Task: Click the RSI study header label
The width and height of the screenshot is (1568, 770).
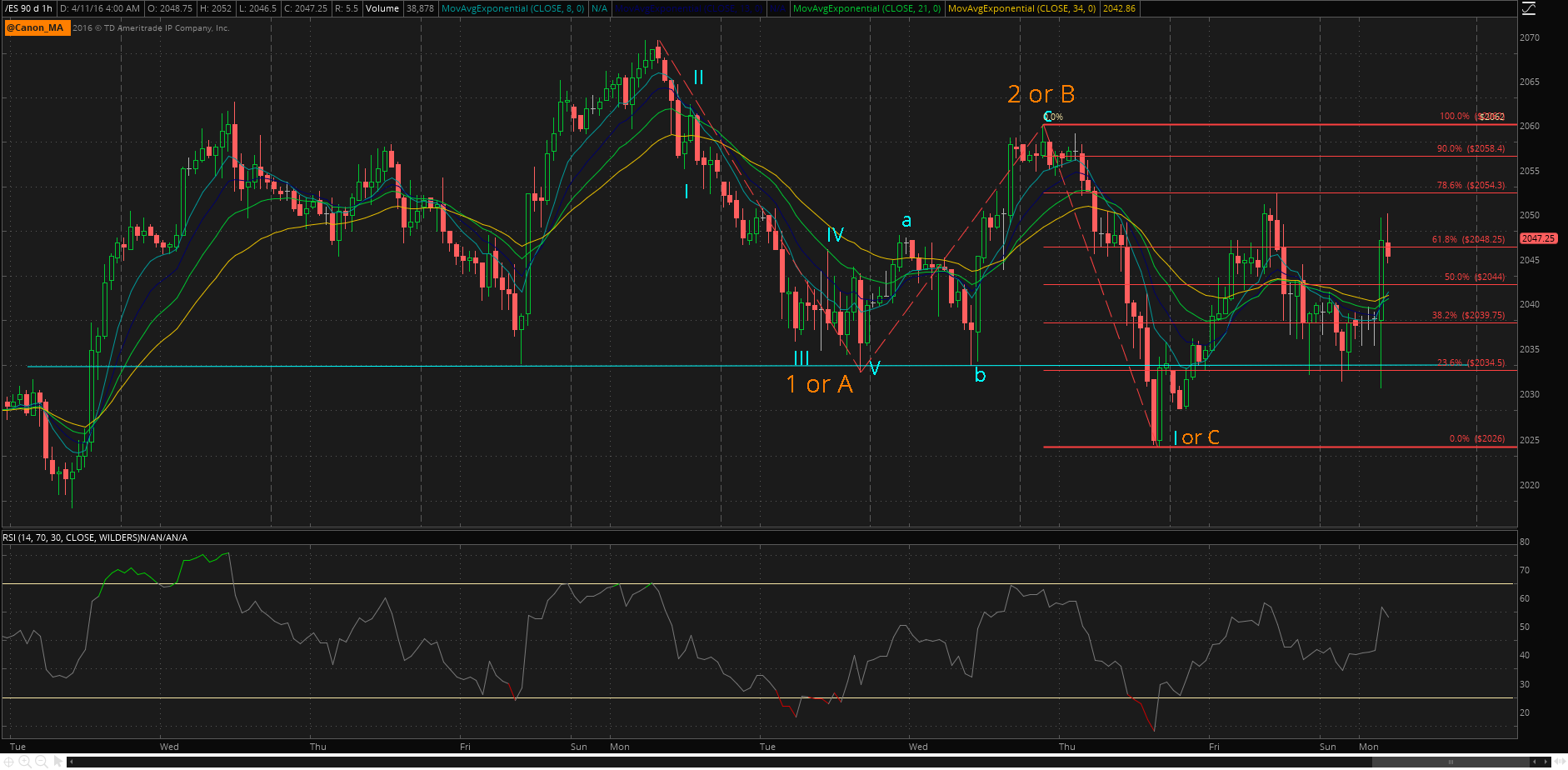Action: 95,537
